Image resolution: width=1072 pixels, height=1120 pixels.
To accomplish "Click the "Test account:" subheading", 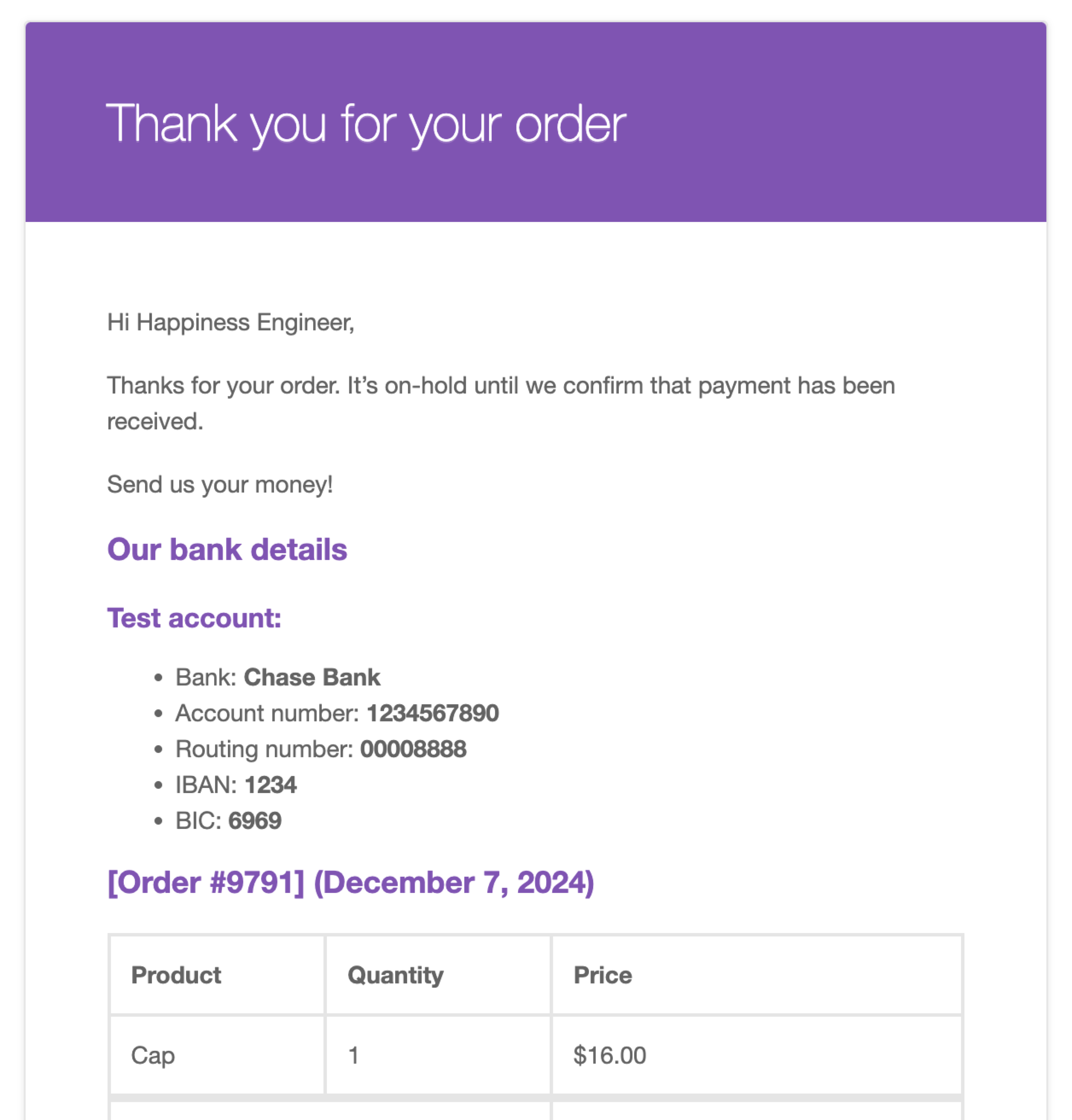I will pyautogui.click(x=194, y=618).
